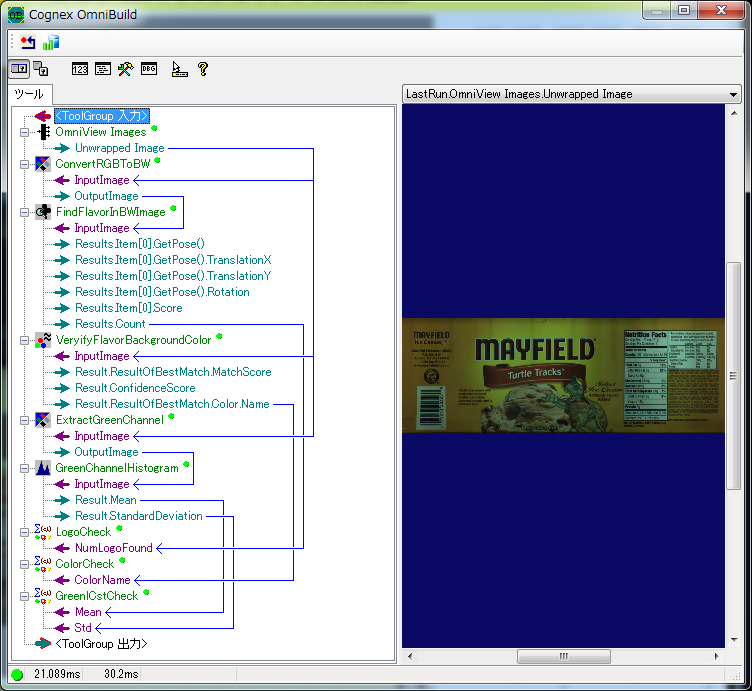
Task: Click the horizontal scrollbar thumb of image view
Action: pos(564,656)
